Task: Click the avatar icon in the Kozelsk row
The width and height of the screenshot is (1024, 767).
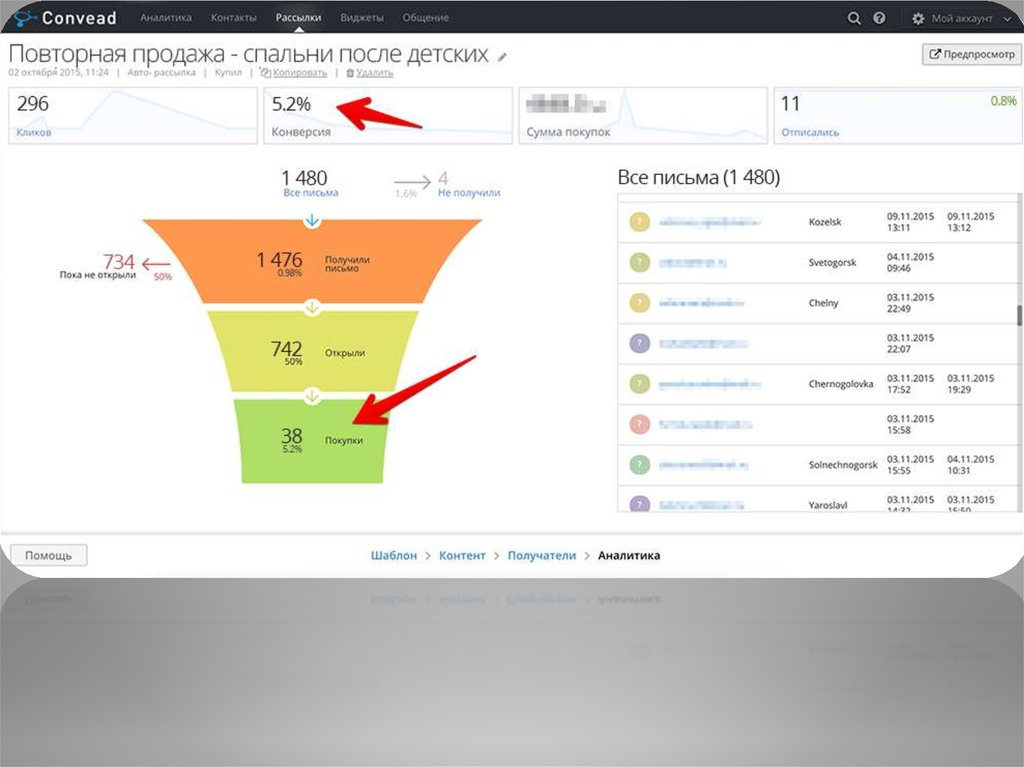Action: [640, 222]
